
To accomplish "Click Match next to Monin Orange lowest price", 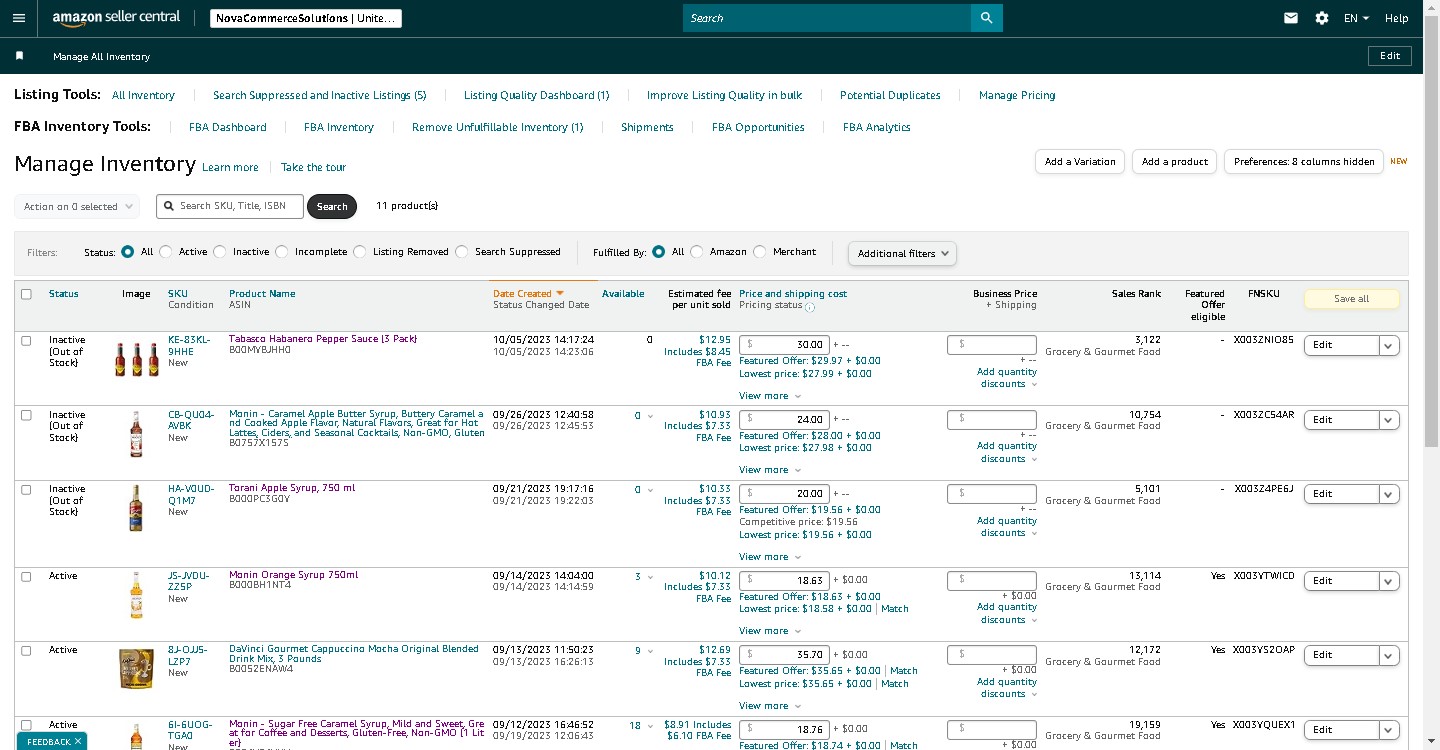I will click(895, 609).
